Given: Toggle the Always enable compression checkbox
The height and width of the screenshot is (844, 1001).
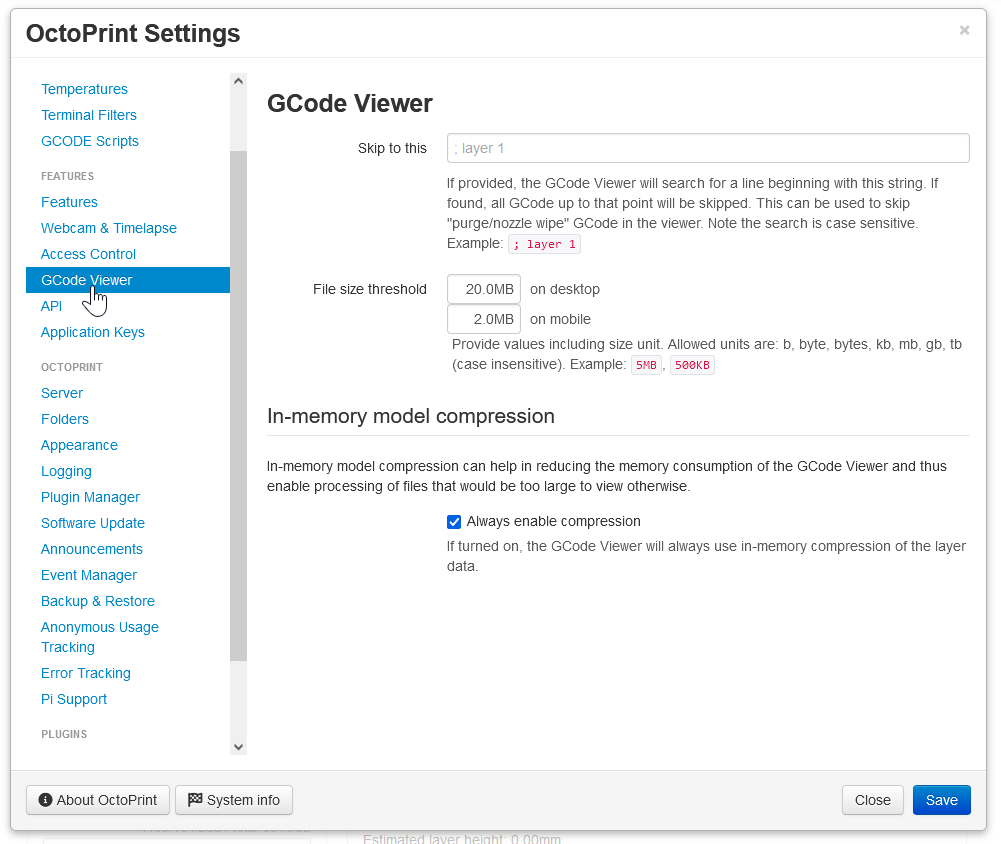Looking at the screenshot, I should coord(454,521).
